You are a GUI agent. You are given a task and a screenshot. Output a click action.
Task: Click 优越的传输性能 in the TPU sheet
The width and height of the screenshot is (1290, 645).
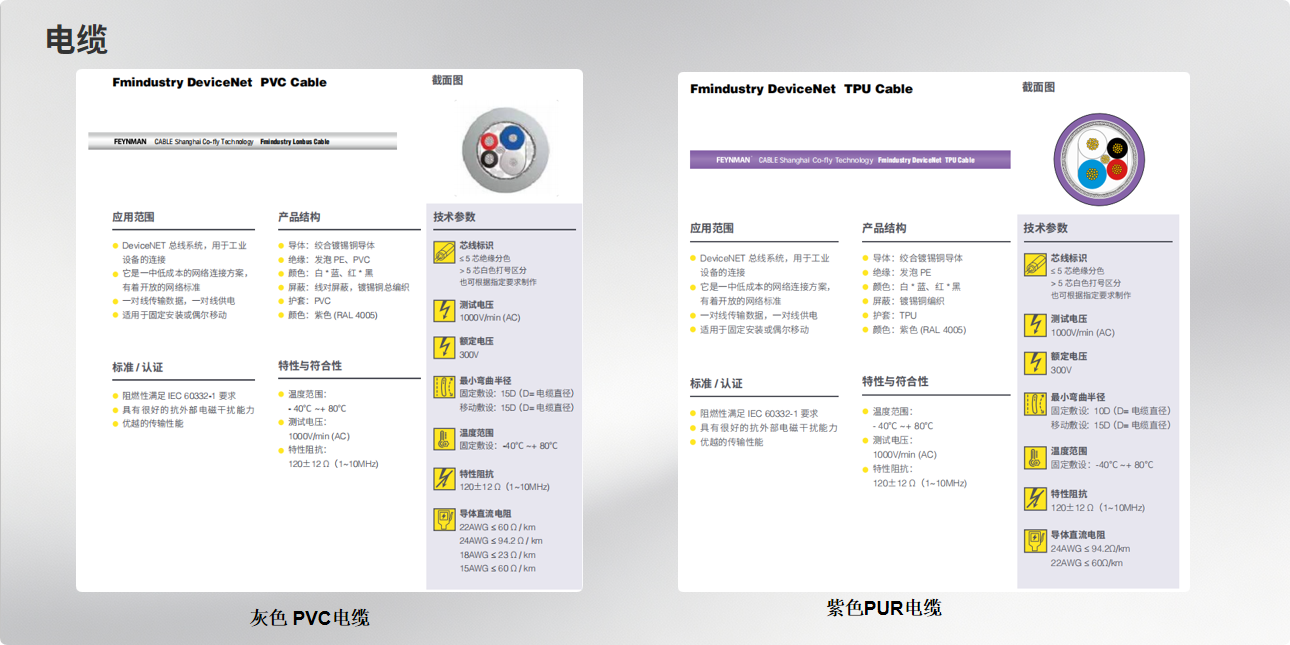(x=731, y=442)
